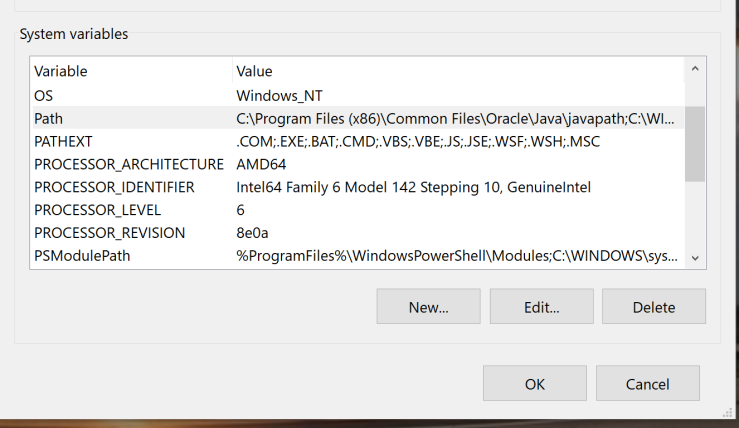Image resolution: width=739 pixels, height=428 pixels.
Task: Select the Path variable row
Action: pos(357,118)
